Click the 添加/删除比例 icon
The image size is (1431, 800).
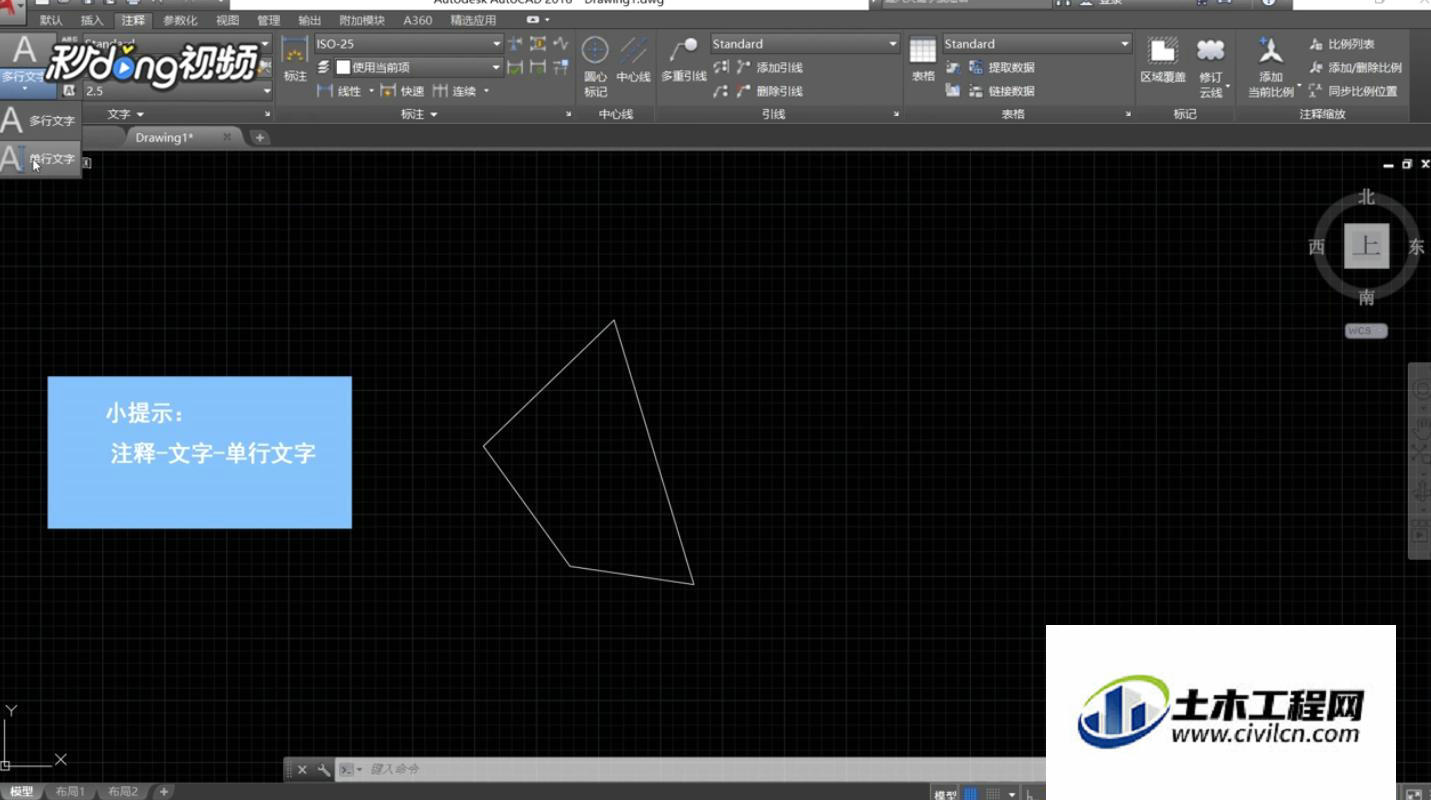tap(1316, 68)
